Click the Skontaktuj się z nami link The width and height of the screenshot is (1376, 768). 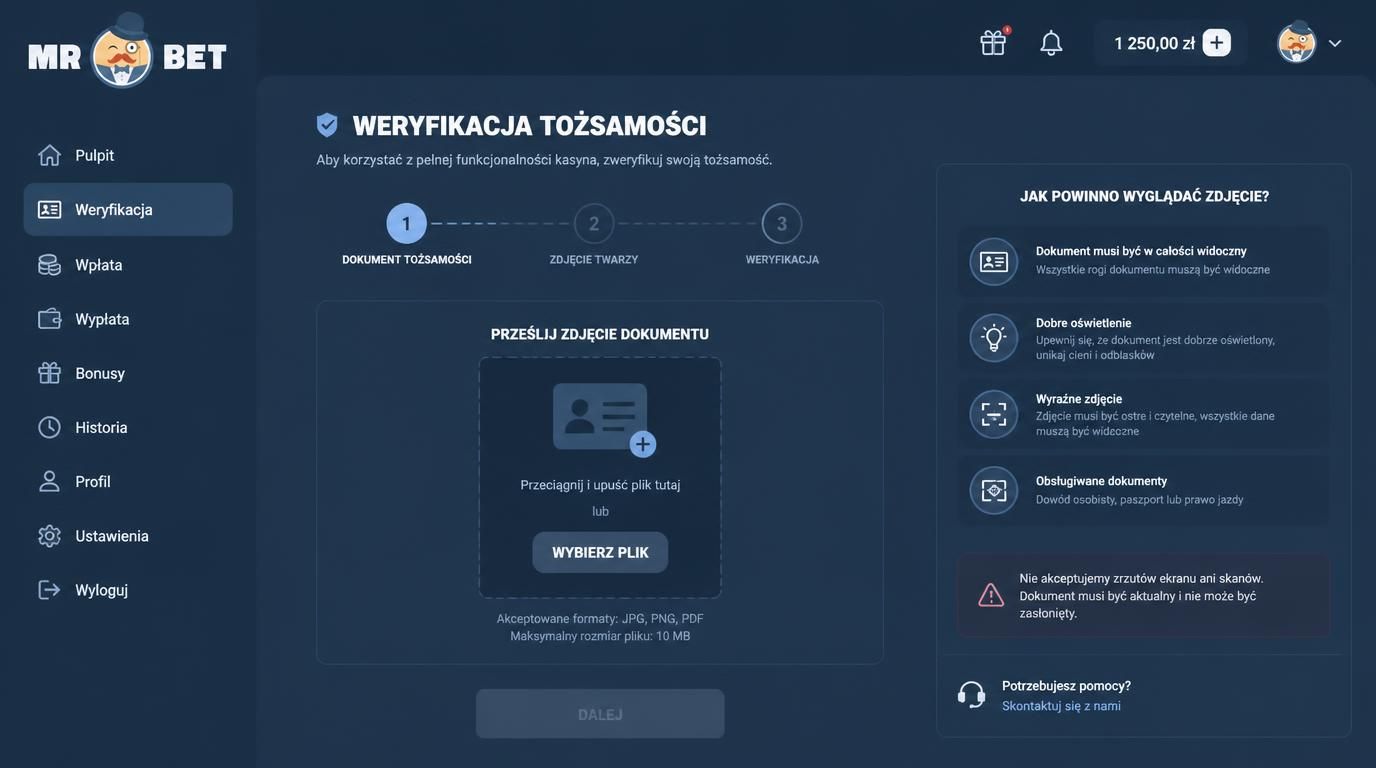coord(1061,706)
